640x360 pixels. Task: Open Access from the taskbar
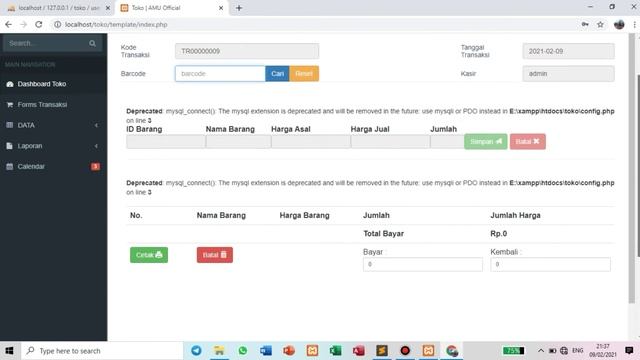359,351
